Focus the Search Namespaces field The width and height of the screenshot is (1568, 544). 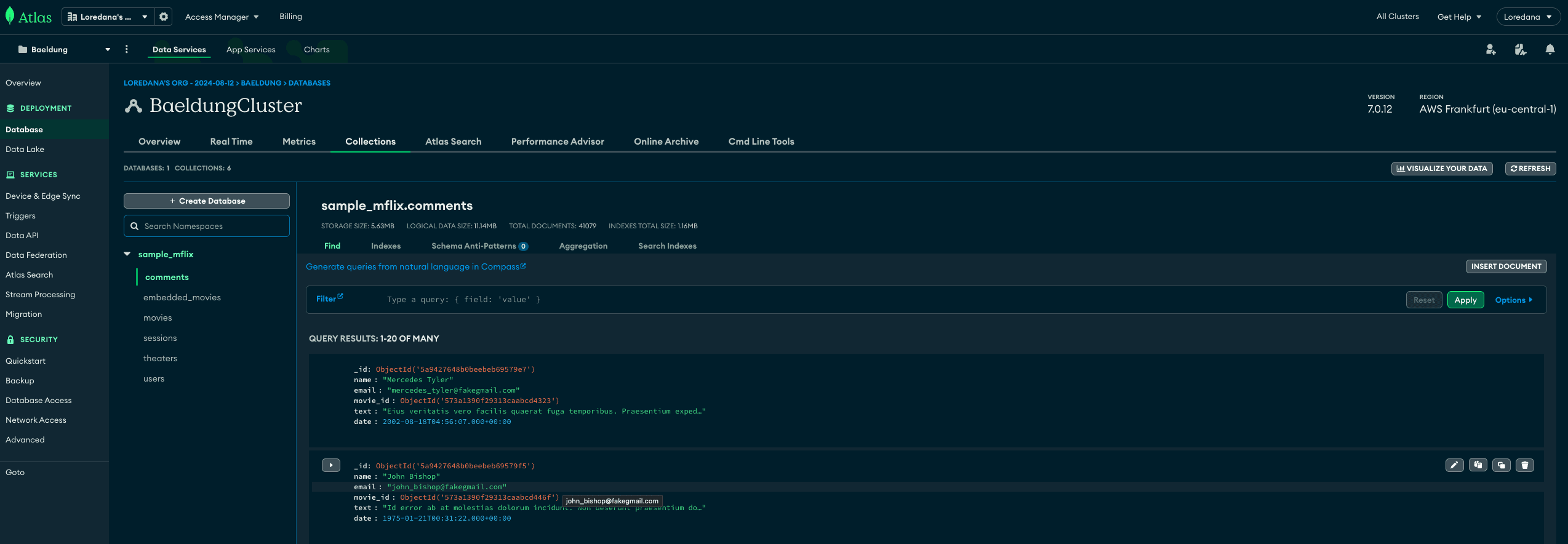207,226
